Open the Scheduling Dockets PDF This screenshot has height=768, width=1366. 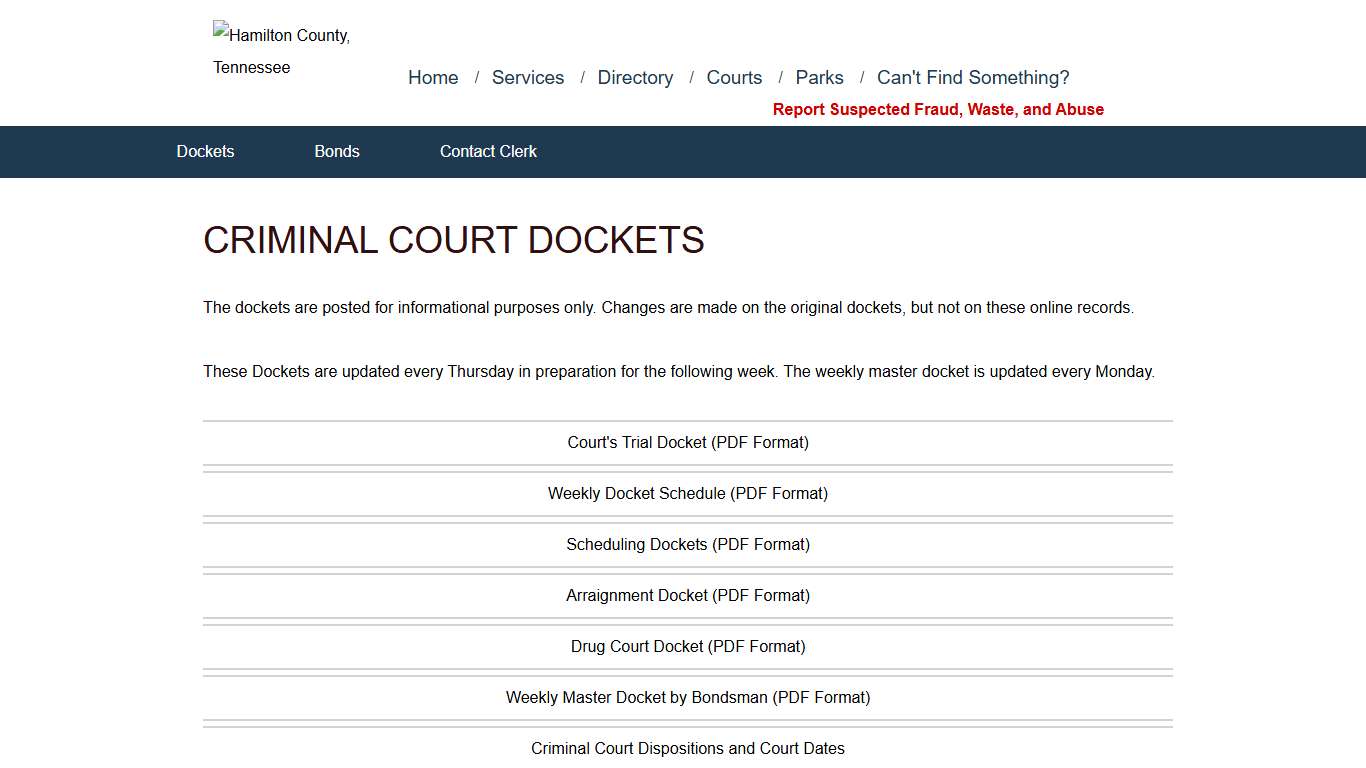(688, 544)
